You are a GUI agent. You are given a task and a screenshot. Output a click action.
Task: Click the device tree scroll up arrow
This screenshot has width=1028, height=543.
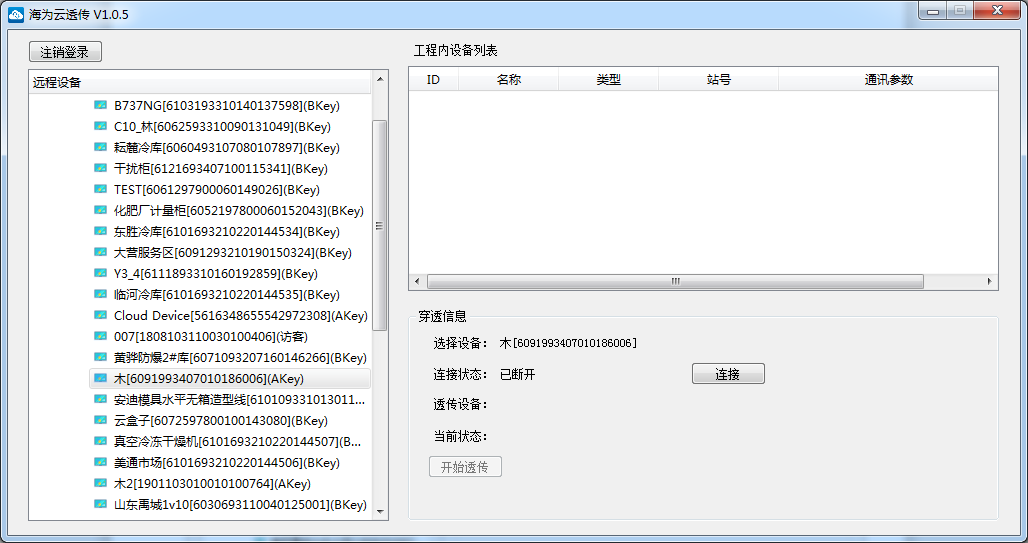(380, 79)
